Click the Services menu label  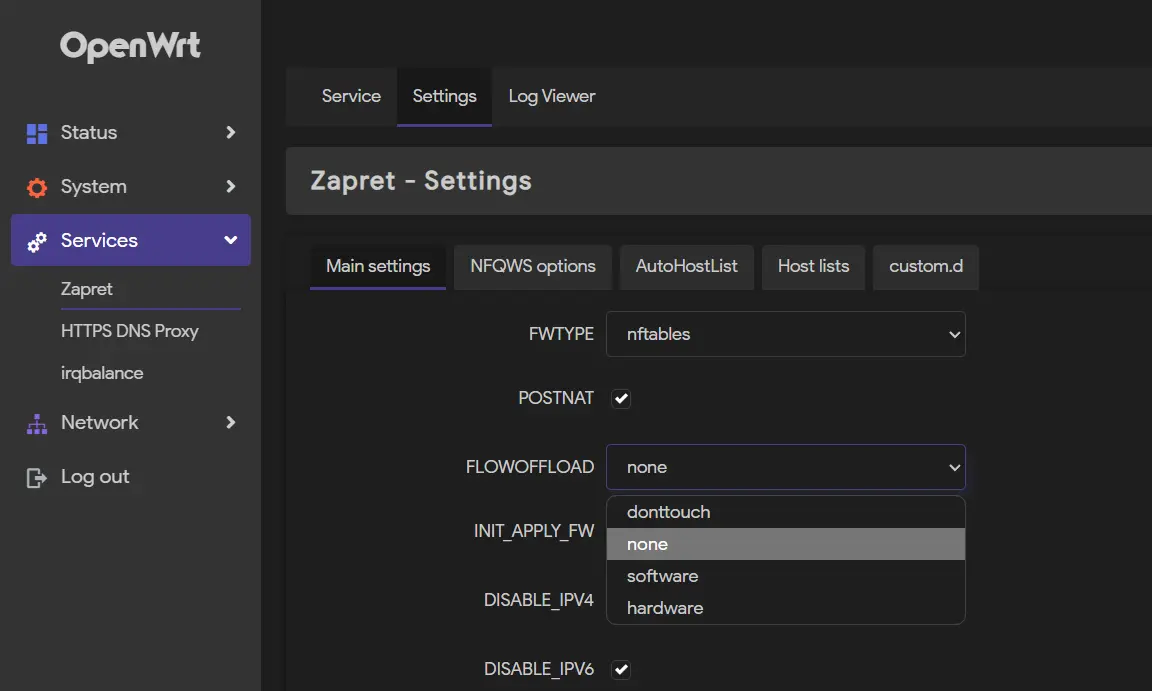99,240
